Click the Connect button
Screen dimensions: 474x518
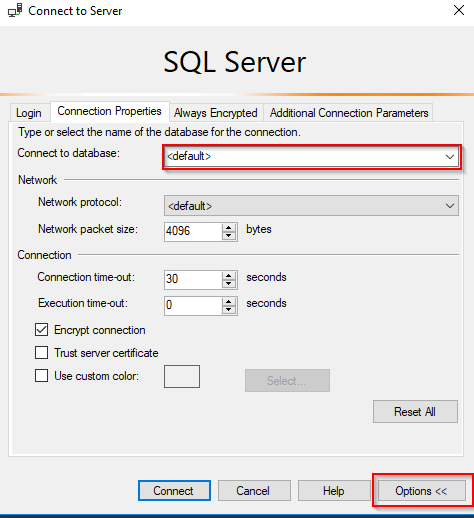(174, 490)
